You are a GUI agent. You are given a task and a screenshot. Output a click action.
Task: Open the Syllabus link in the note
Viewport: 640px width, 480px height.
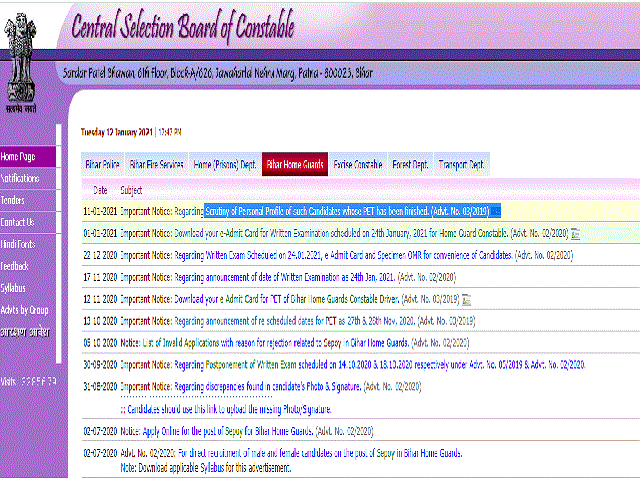coord(212,468)
